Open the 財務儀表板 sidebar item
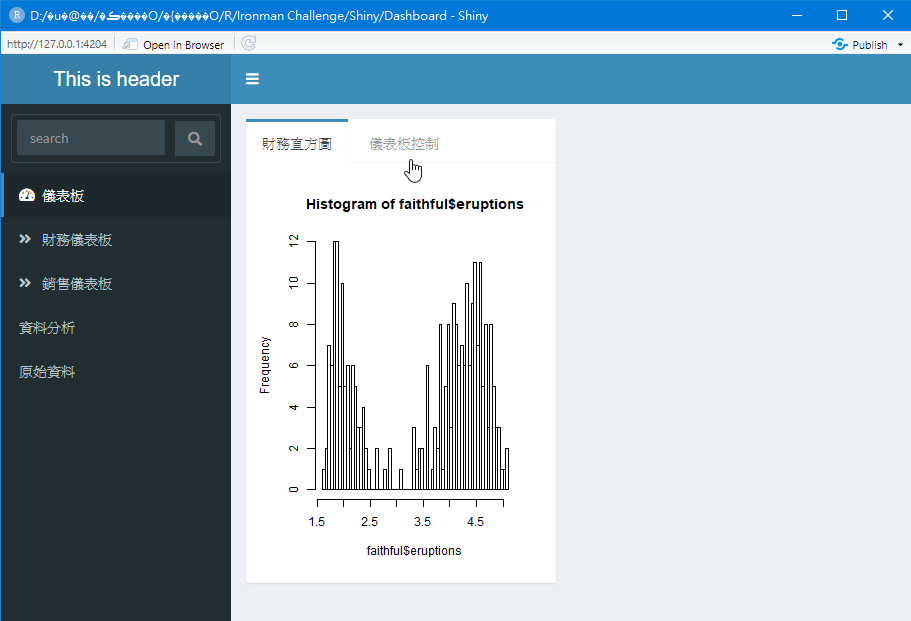The width and height of the screenshot is (911, 621). coord(116,239)
